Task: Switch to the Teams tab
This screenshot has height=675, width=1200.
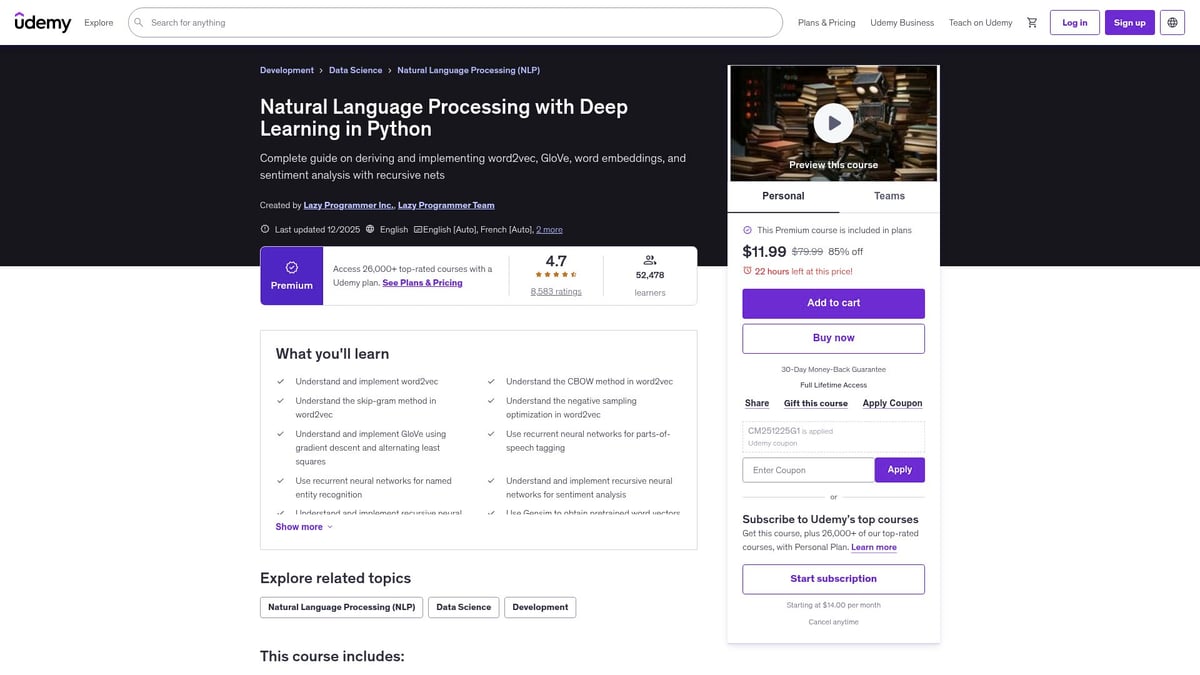Action: (x=889, y=196)
